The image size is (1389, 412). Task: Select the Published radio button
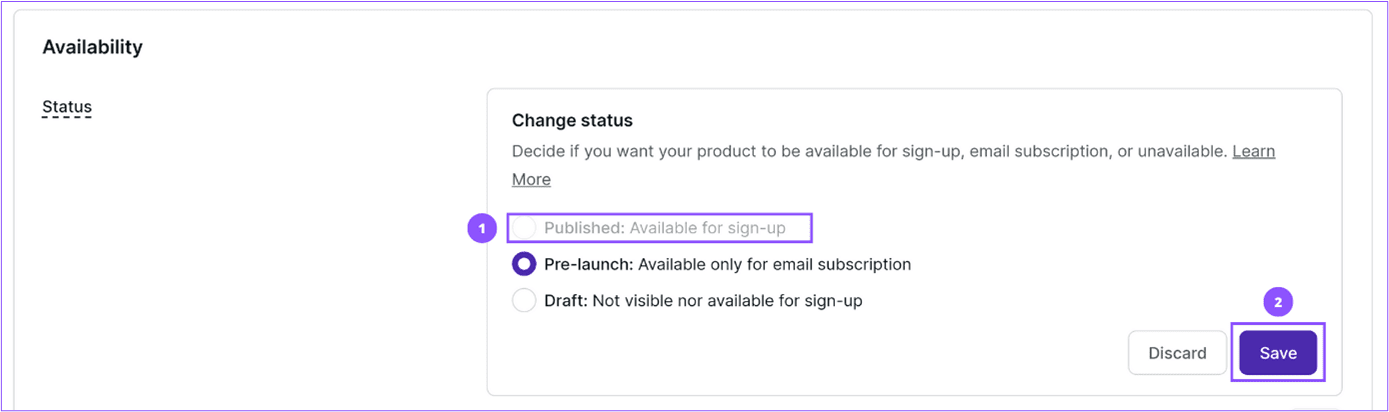click(x=524, y=228)
